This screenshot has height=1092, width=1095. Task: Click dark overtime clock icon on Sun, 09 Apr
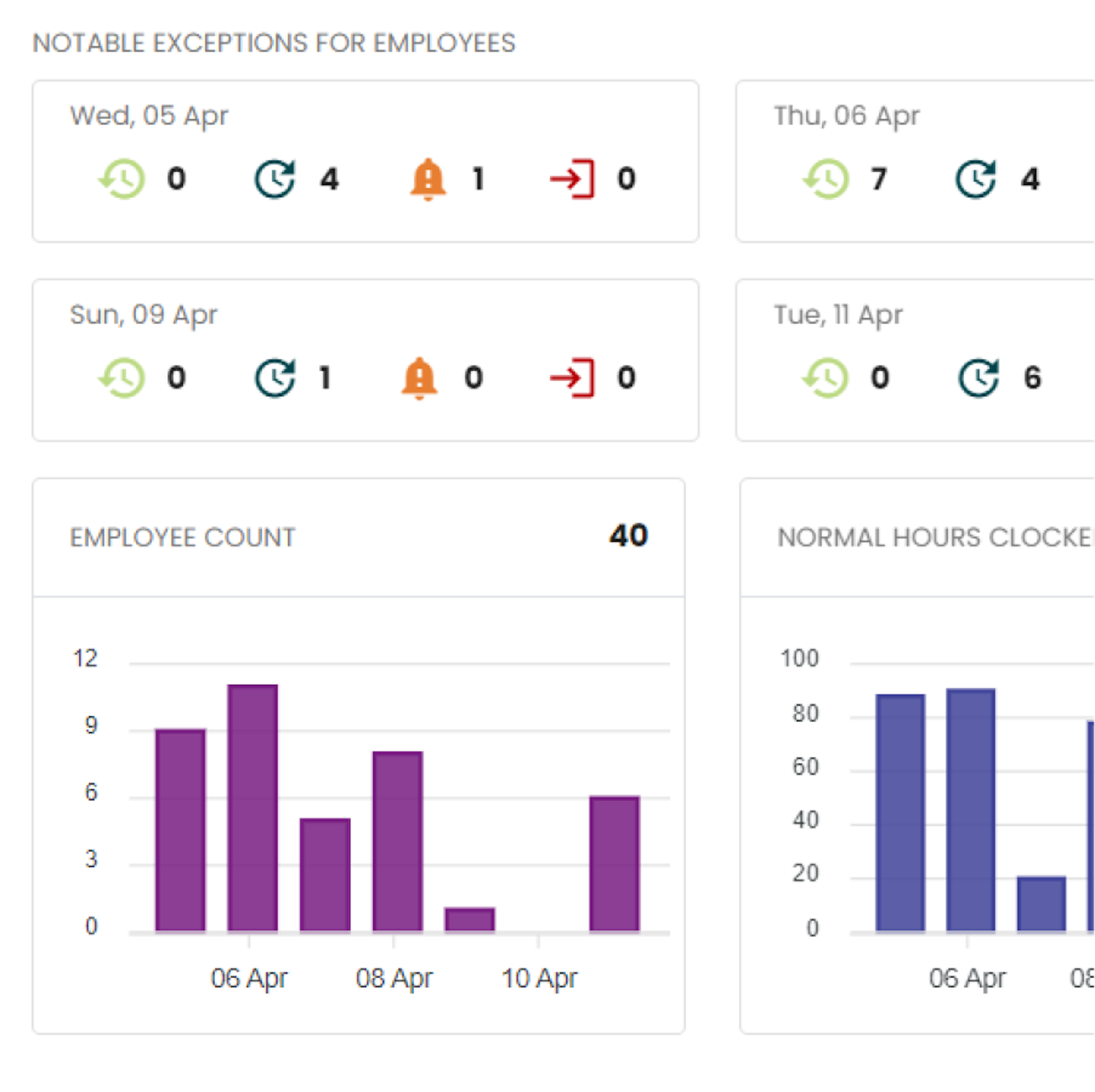click(x=275, y=378)
